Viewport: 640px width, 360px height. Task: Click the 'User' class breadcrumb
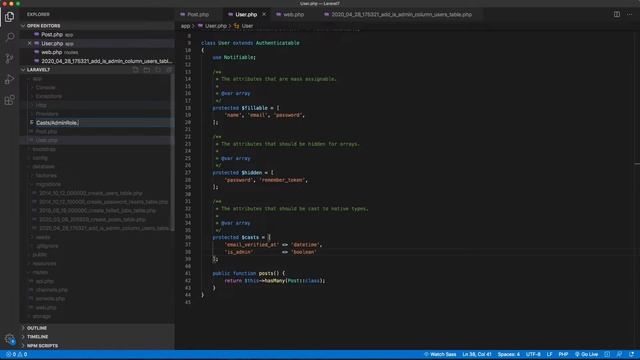coord(247,26)
